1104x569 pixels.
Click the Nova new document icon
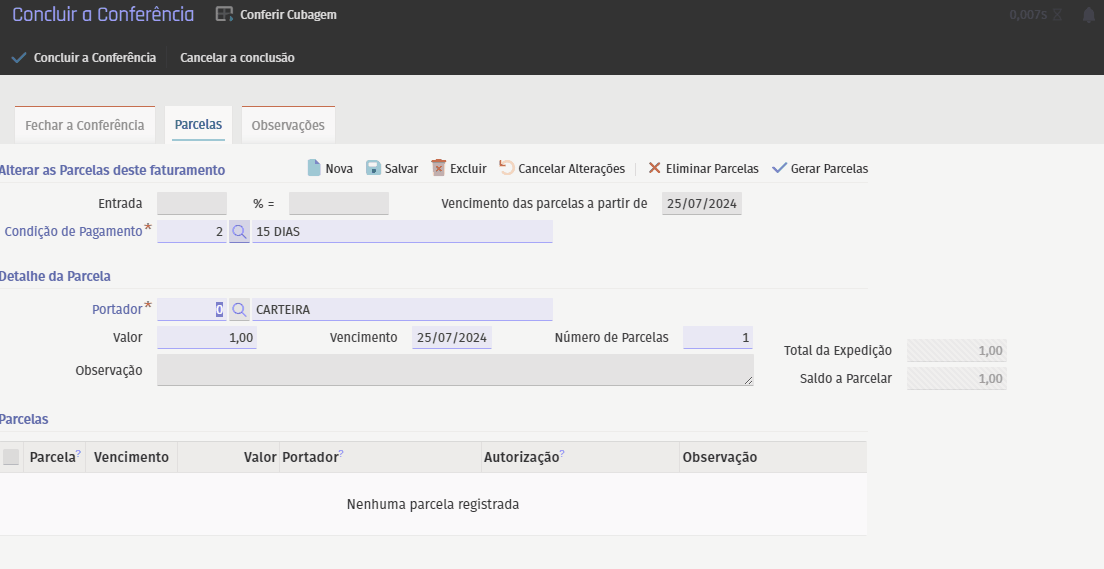[x=313, y=168]
